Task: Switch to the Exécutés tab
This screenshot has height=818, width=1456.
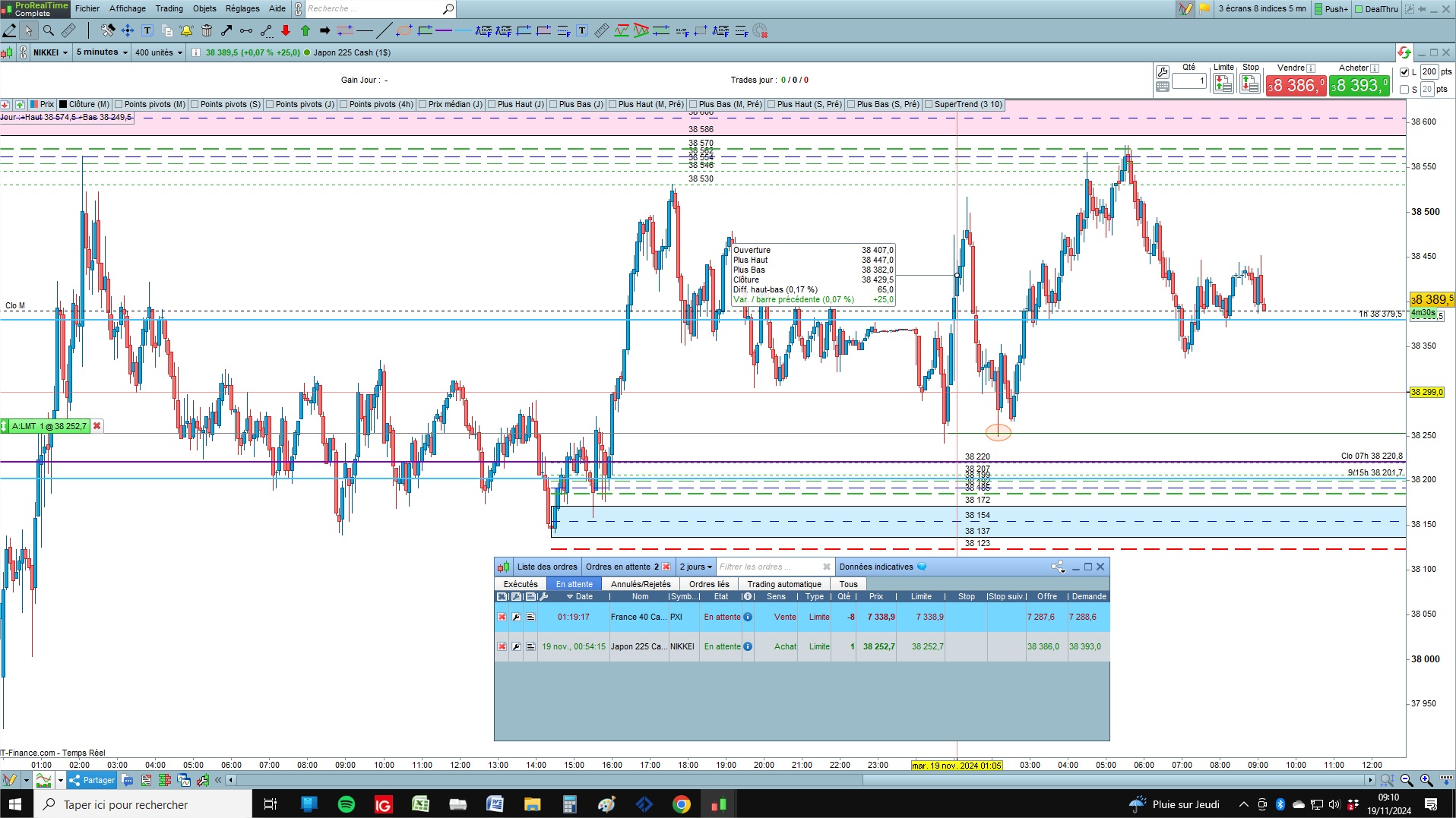Action: [x=521, y=584]
